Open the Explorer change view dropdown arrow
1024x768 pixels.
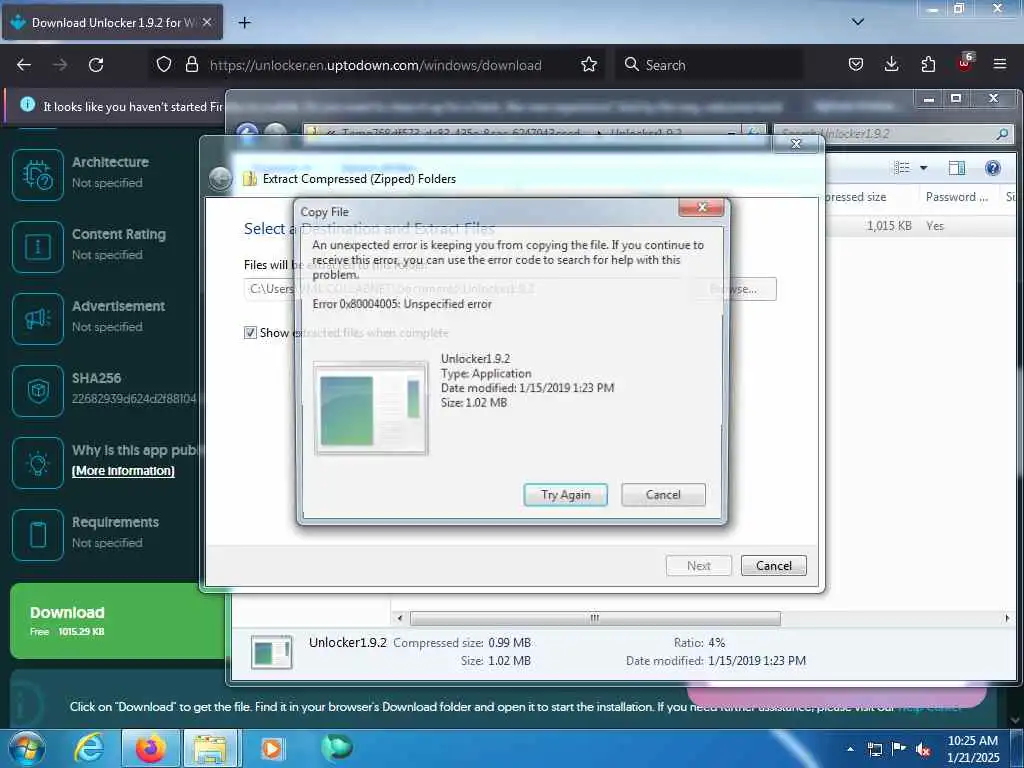[923, 168]
